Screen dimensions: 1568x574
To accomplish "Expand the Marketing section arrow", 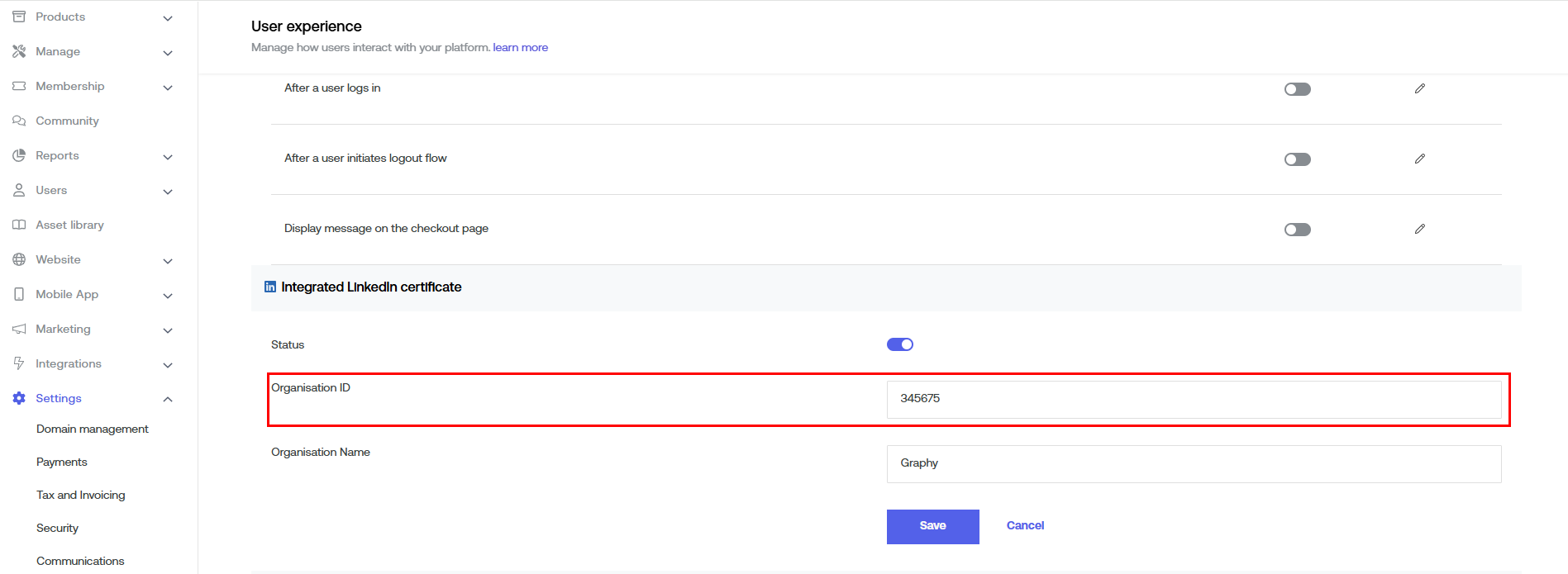I will click(x=168, y=330).
